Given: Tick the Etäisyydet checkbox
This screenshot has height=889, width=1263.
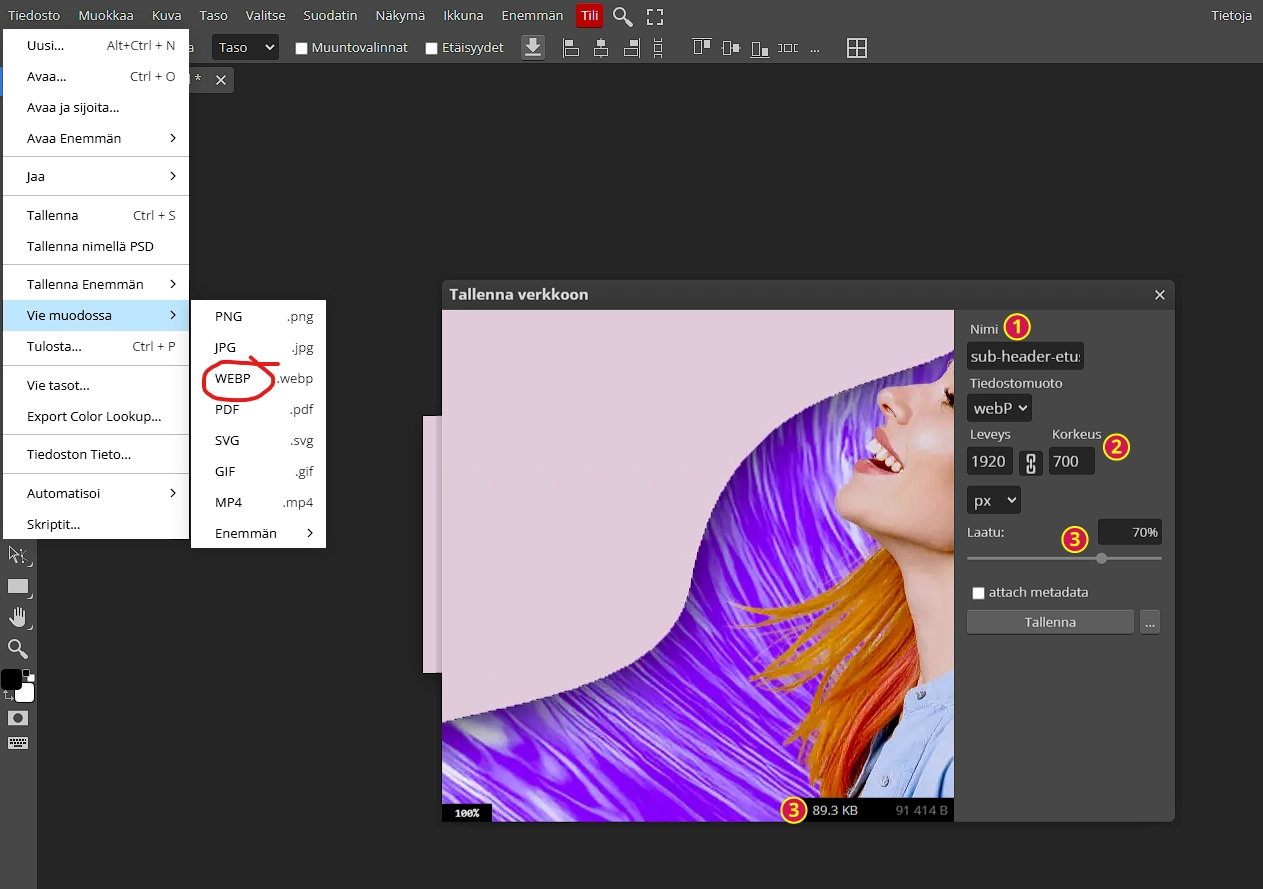Looking at the screenshot, I should pos(431,48).
